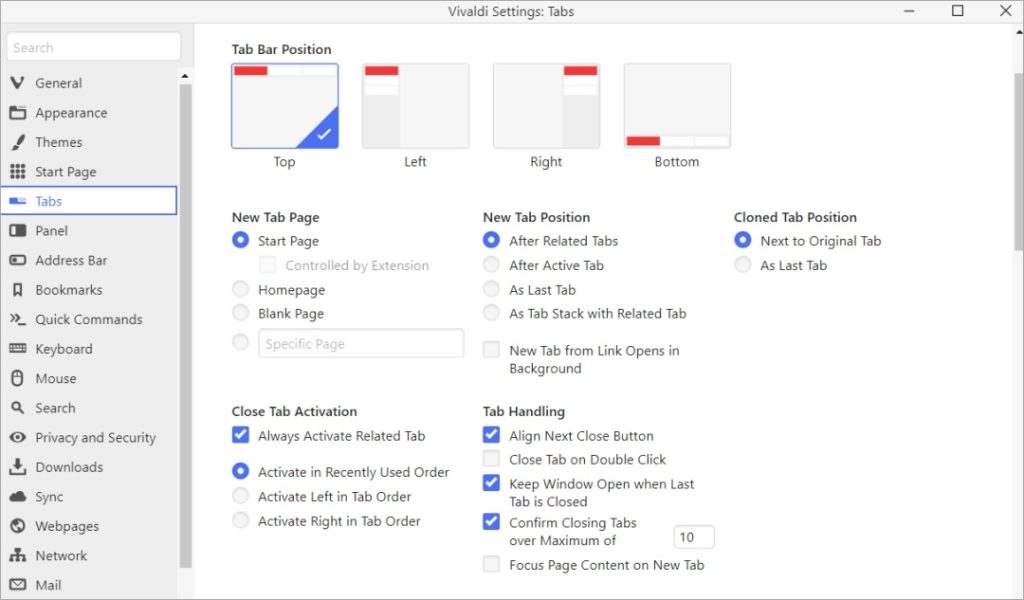This screenshot has width=1024, height=600.
Task: Click the Privacy and Security eye icon
Action: point(18,437)
